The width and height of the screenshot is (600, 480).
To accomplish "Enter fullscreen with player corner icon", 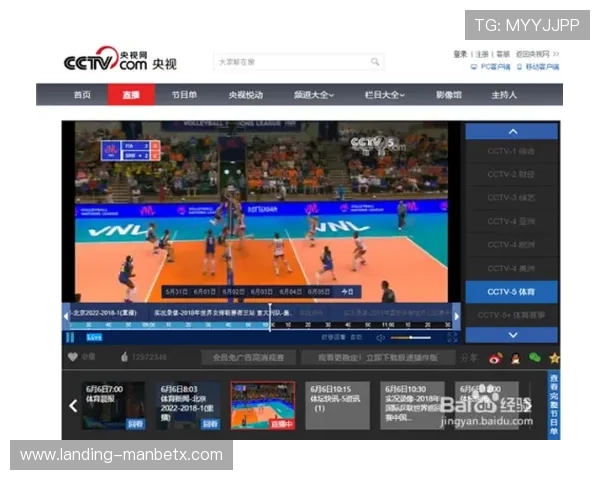I will [453, 338].
